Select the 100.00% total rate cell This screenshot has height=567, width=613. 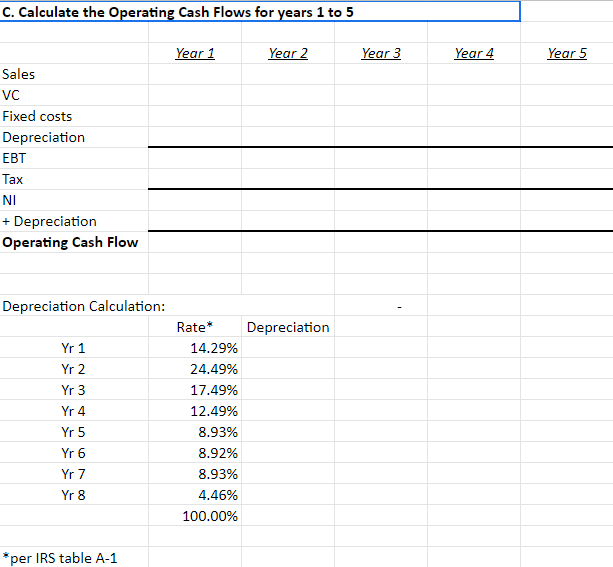pos(195,517)
